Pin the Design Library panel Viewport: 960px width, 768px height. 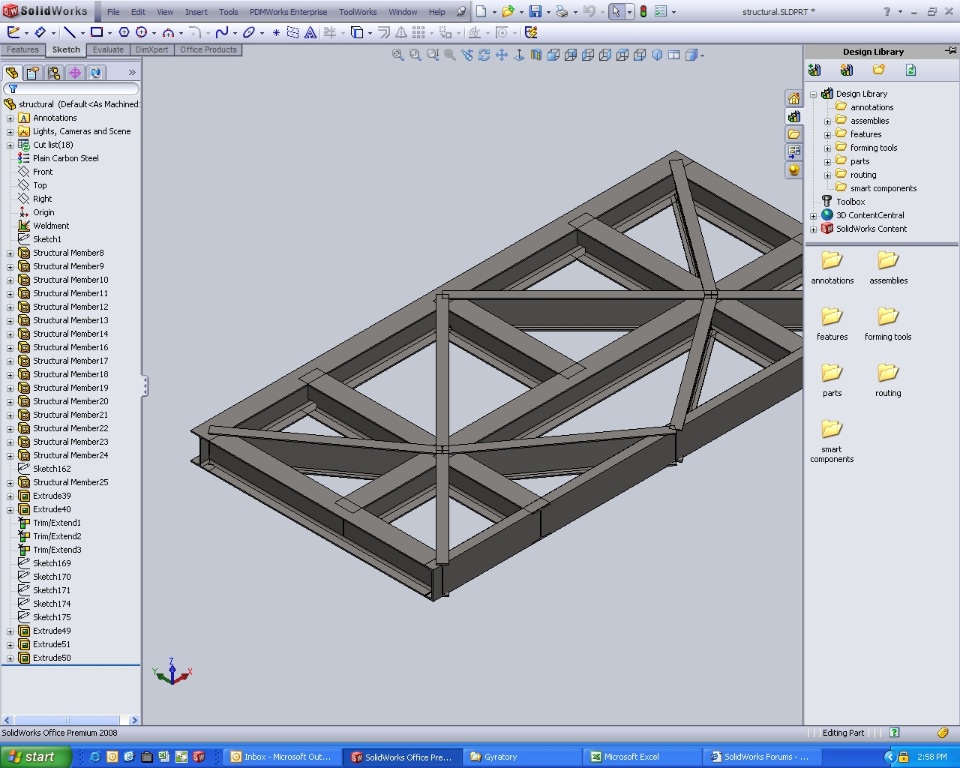[x=950, y=51]
